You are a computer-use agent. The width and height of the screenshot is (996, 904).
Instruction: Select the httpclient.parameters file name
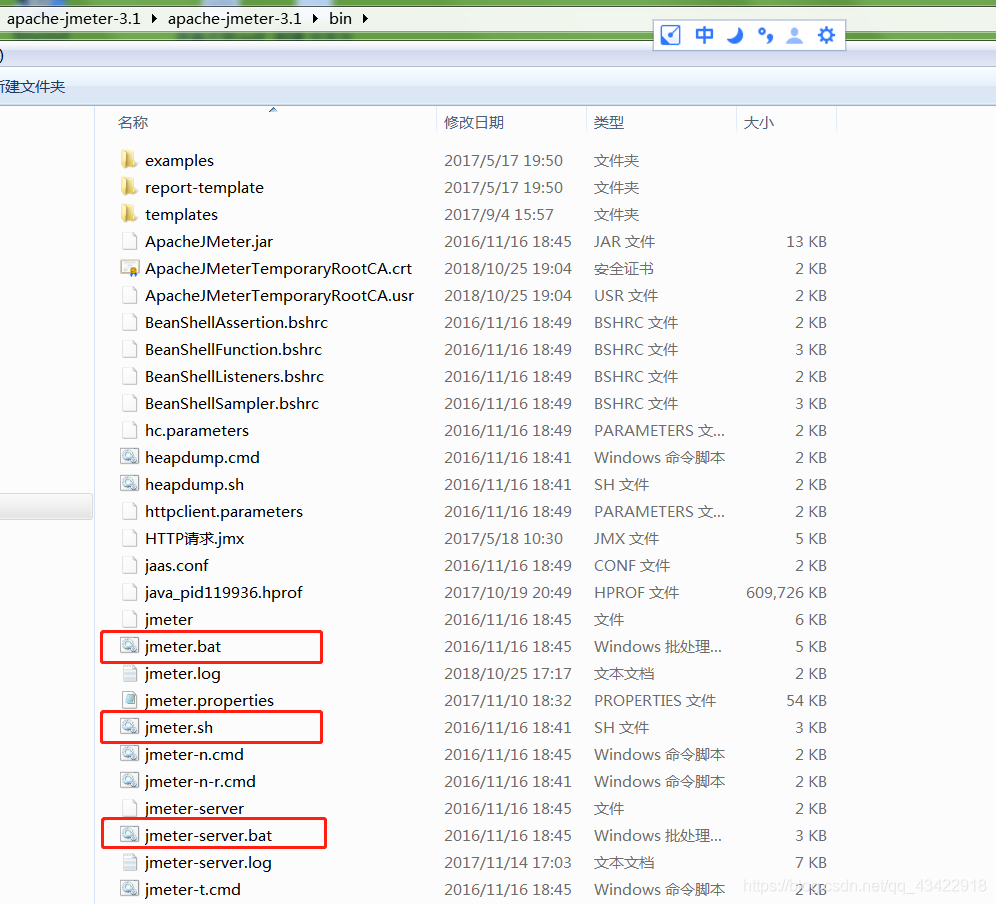[224, 511]
